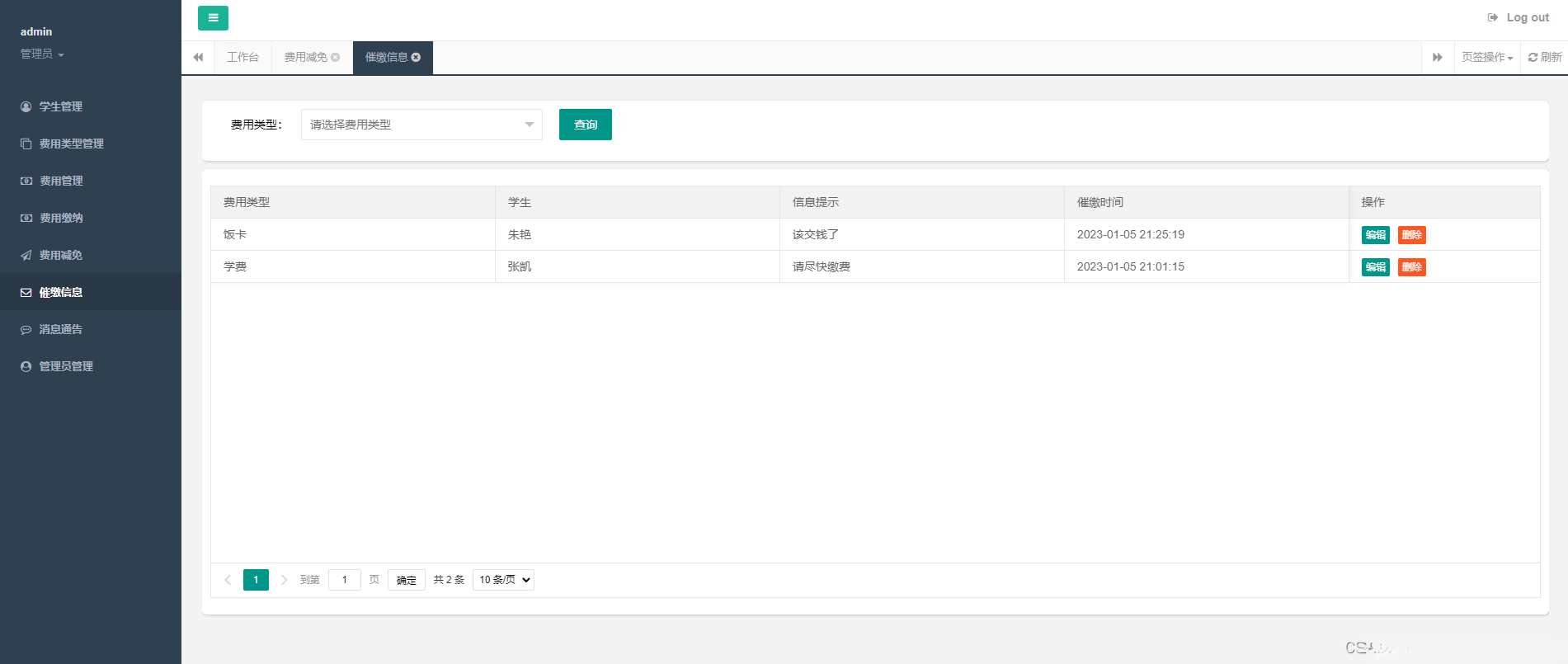
Task: Click the Log out link
Action: (x=1518, y=17)
